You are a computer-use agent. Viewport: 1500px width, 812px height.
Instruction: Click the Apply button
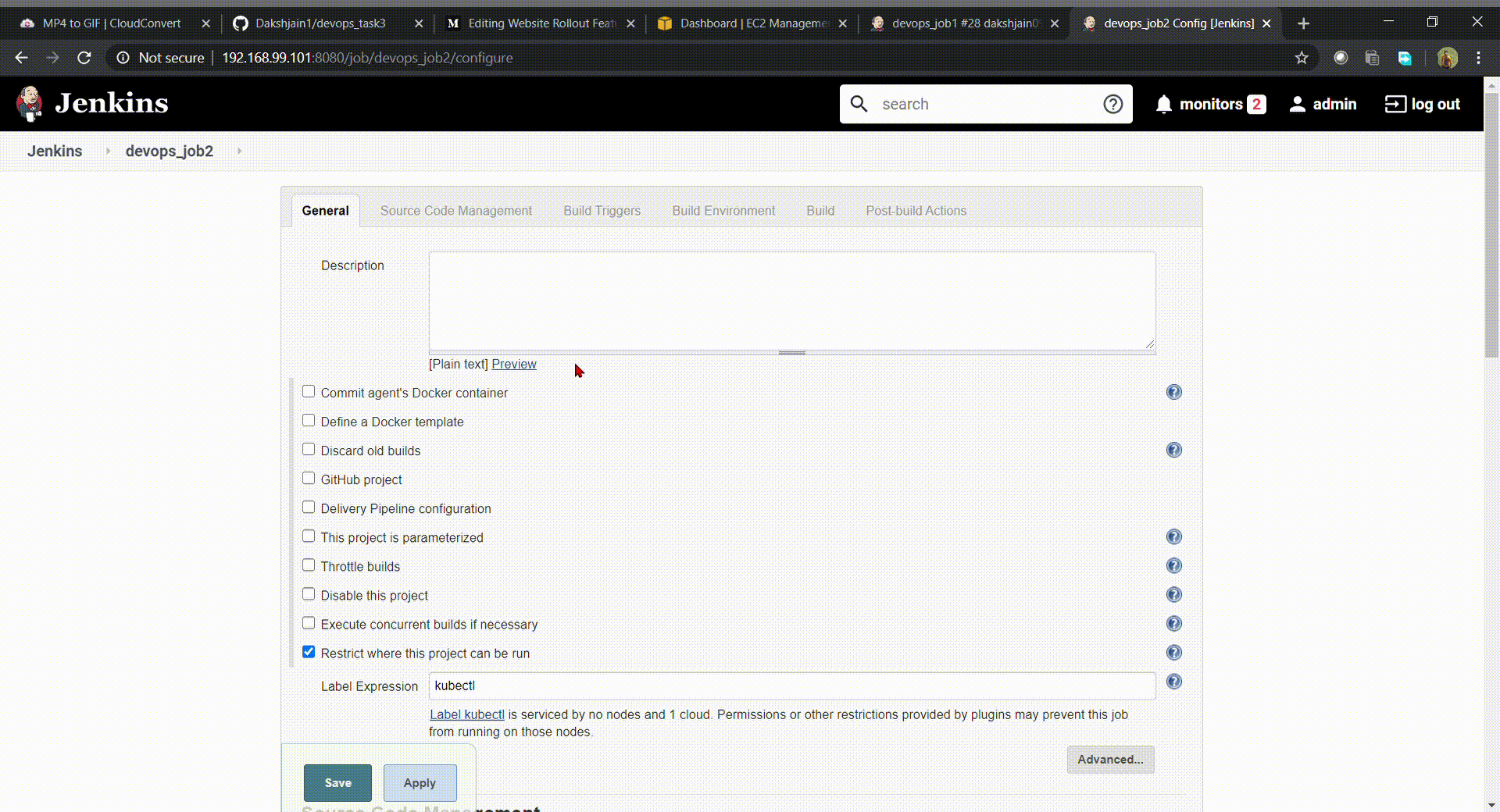420,783
